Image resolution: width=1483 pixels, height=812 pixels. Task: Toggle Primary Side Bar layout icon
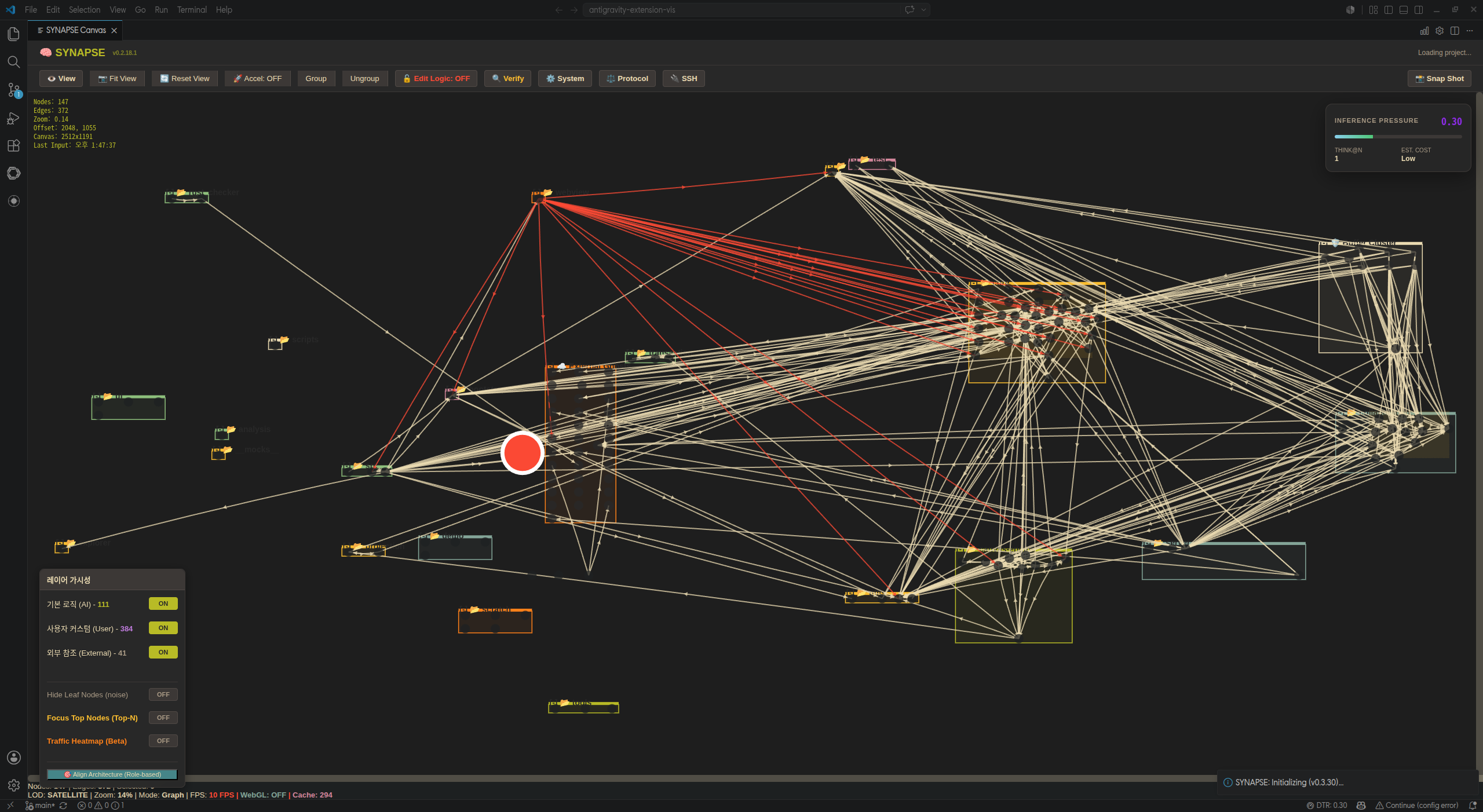1389,10
